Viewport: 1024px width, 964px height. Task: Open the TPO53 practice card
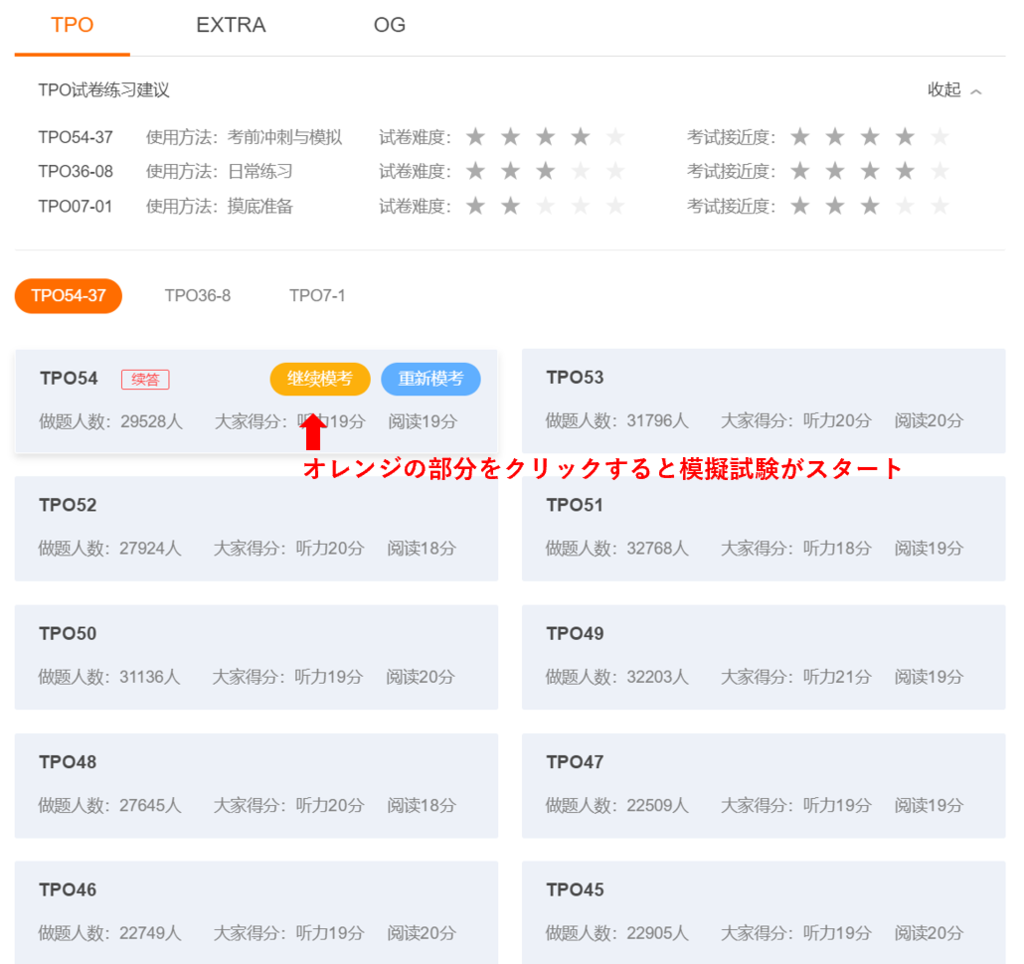764,398
